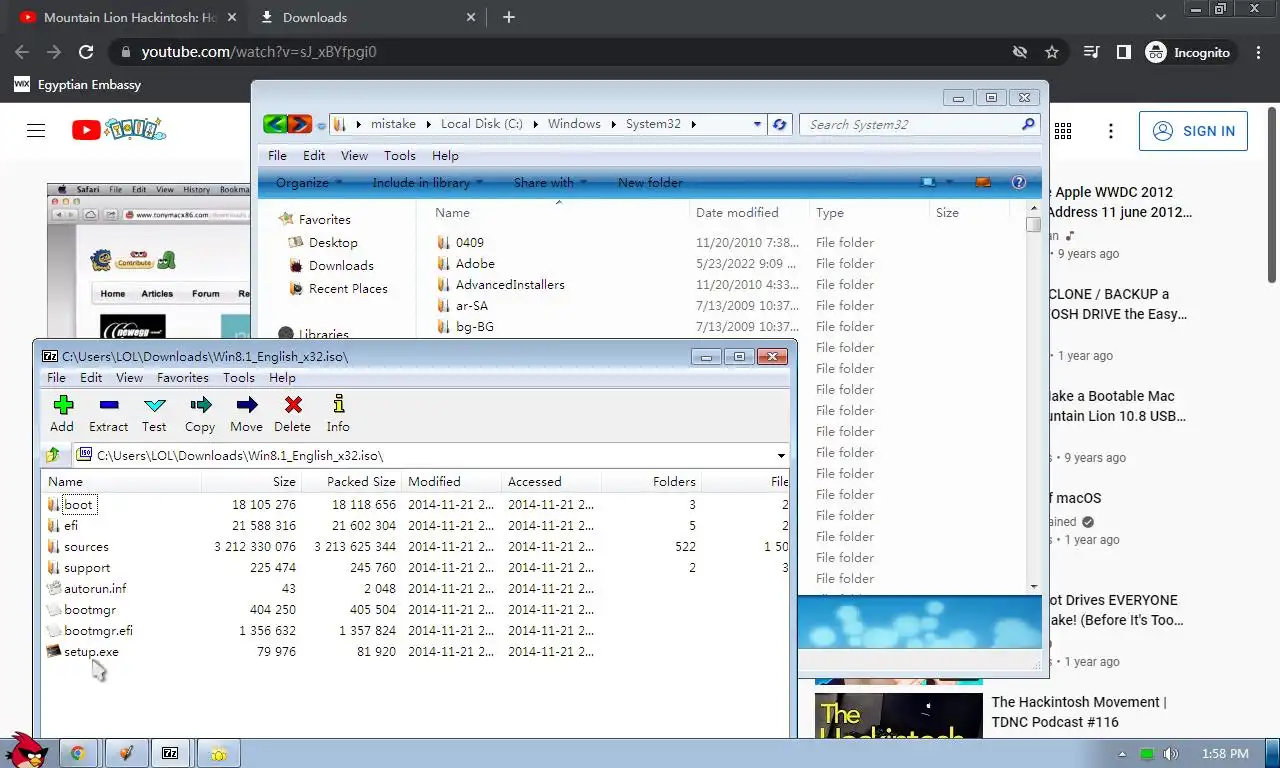This screenshot has height=768, width=1280.
Task: Go up one folder level in 7-Zip
Action: 53,455
